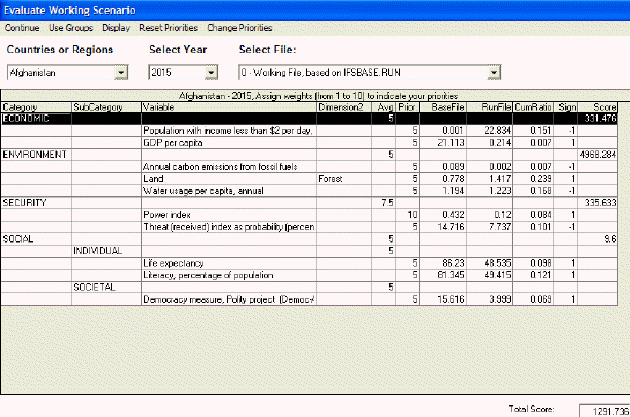Open the Display menu
This screenshot has width=630, height=417.
(x=116, y=27)
